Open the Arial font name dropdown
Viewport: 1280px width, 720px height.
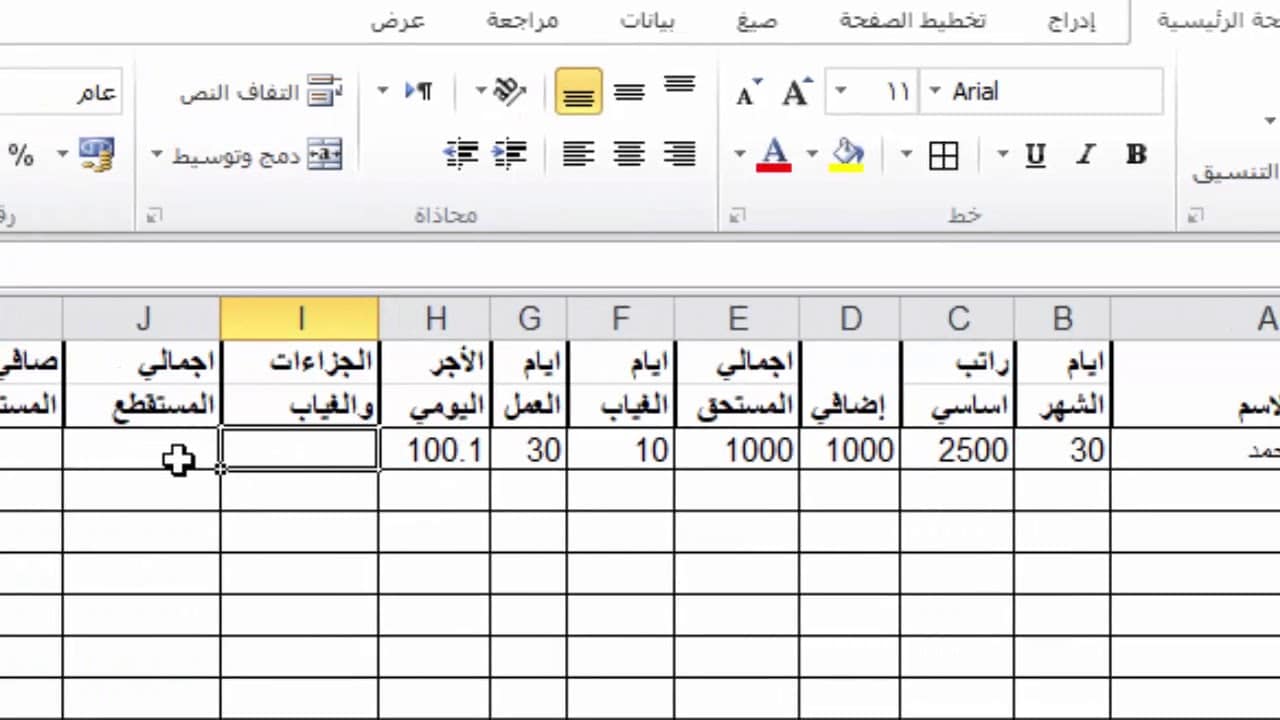[935, 92]
